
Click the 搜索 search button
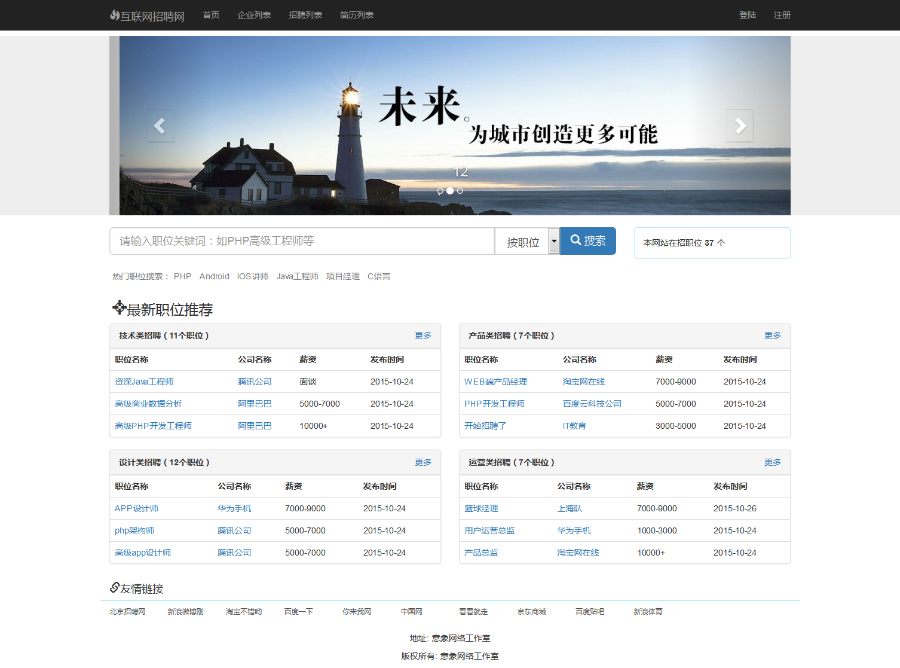pyautogui.click(x=588, y=241)
